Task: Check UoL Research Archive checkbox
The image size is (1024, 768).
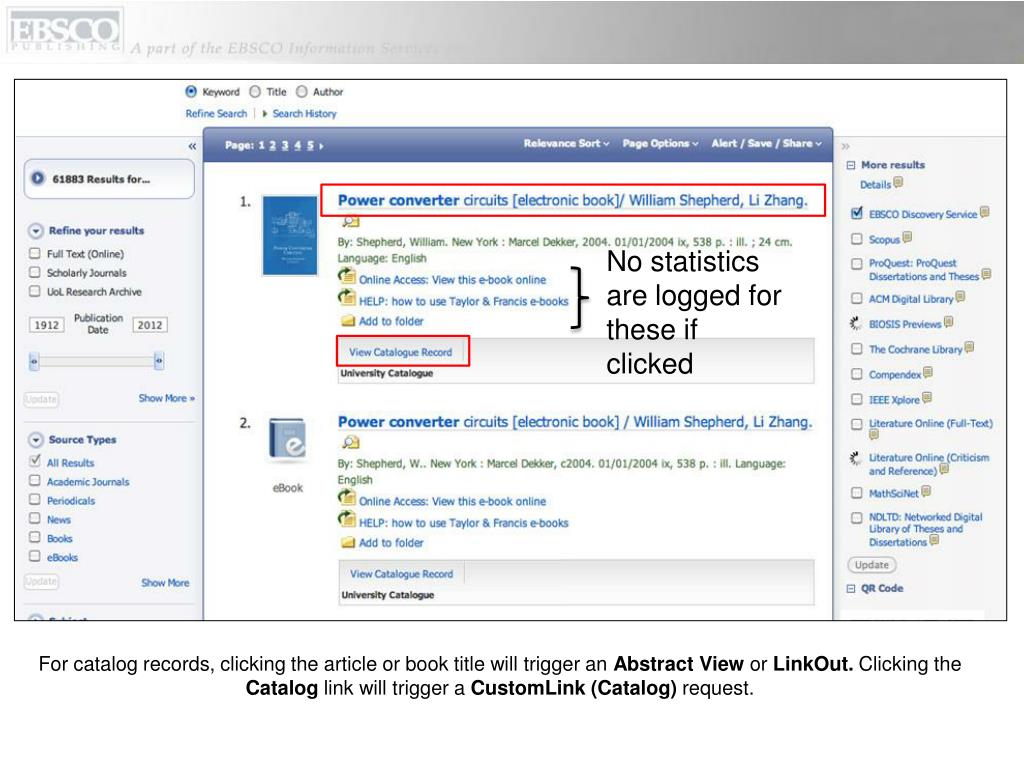Action: tap(35, 291)
